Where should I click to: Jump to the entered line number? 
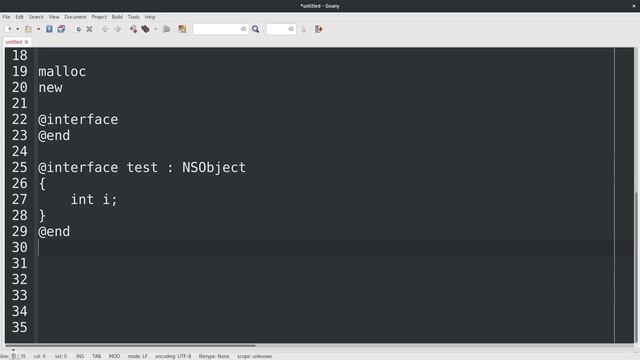click(x=303, y=29)
